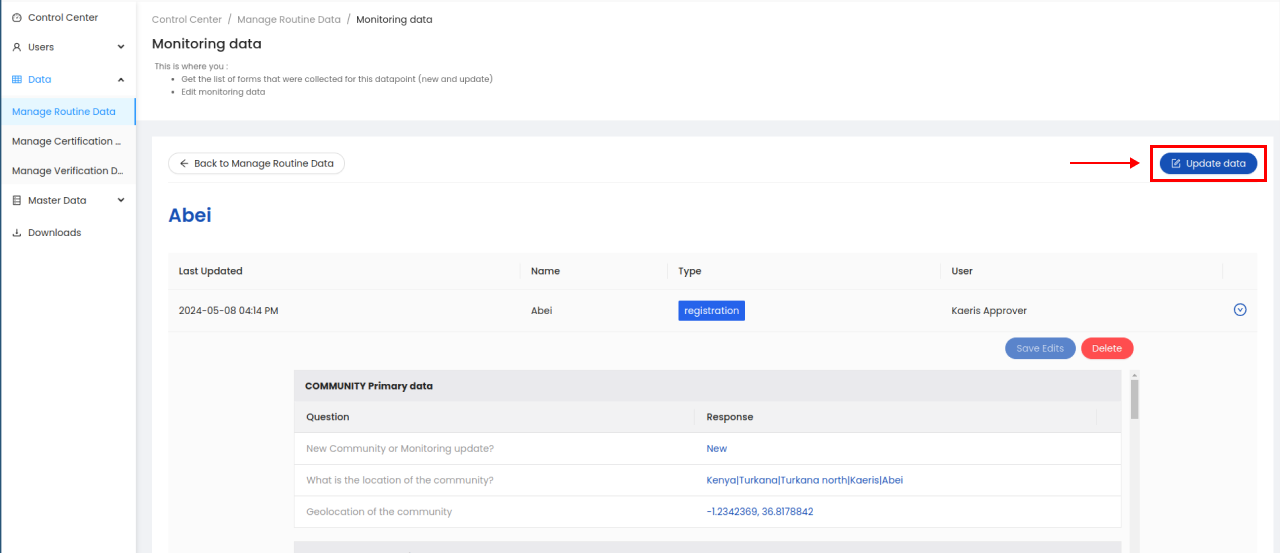
Task: Click the edit icon on Update data
Action: click(1176, 164)
